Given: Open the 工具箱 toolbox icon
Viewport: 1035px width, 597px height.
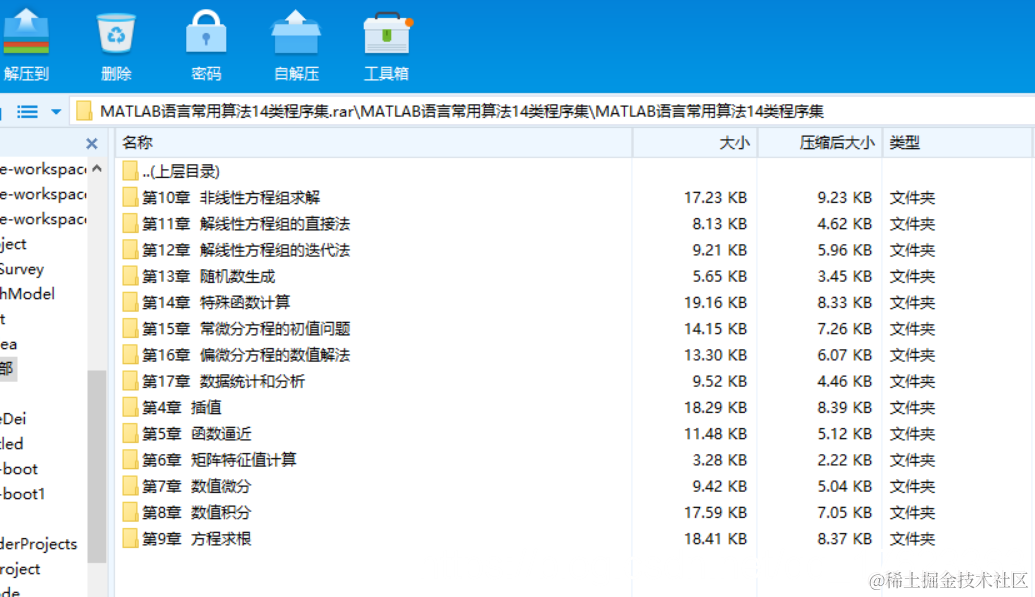Looking at the screenshot, I should [x=387, y=33].
